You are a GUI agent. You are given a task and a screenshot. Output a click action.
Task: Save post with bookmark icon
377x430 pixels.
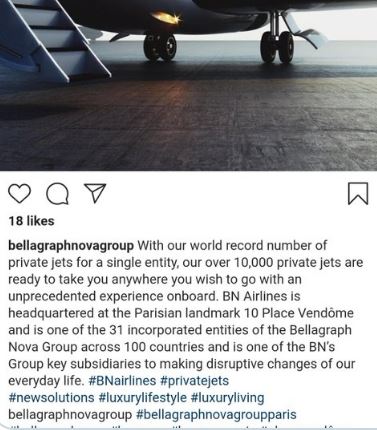(358, 193)
